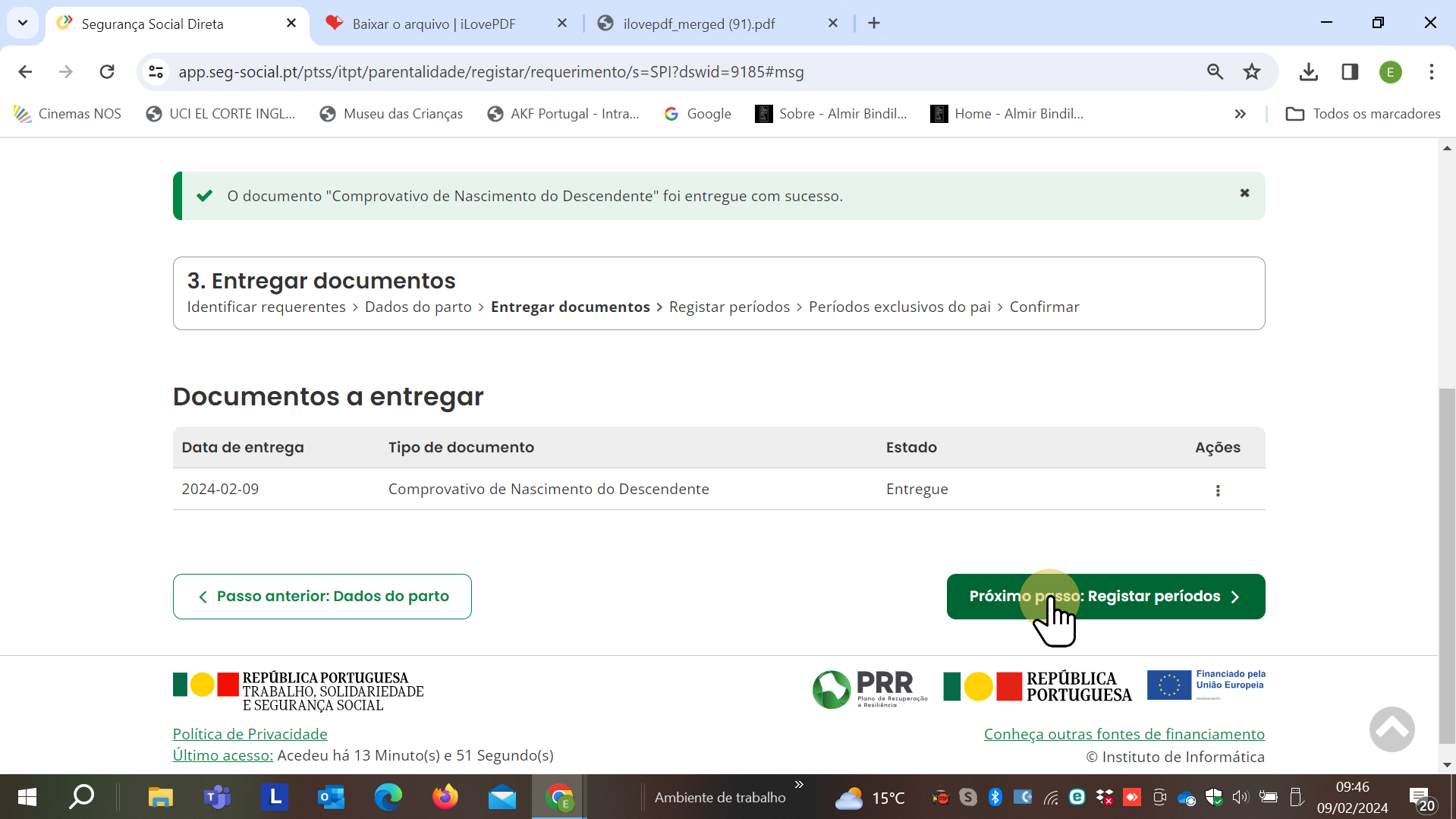Open Chrome downloads icon
Screen dimensions: 1456x819
(x=1308, y=72)
